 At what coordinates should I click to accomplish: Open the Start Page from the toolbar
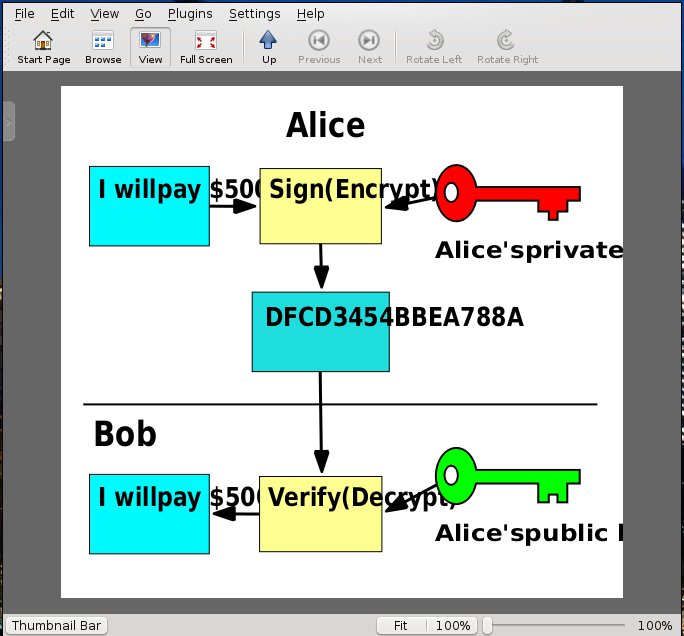[43, 47]
